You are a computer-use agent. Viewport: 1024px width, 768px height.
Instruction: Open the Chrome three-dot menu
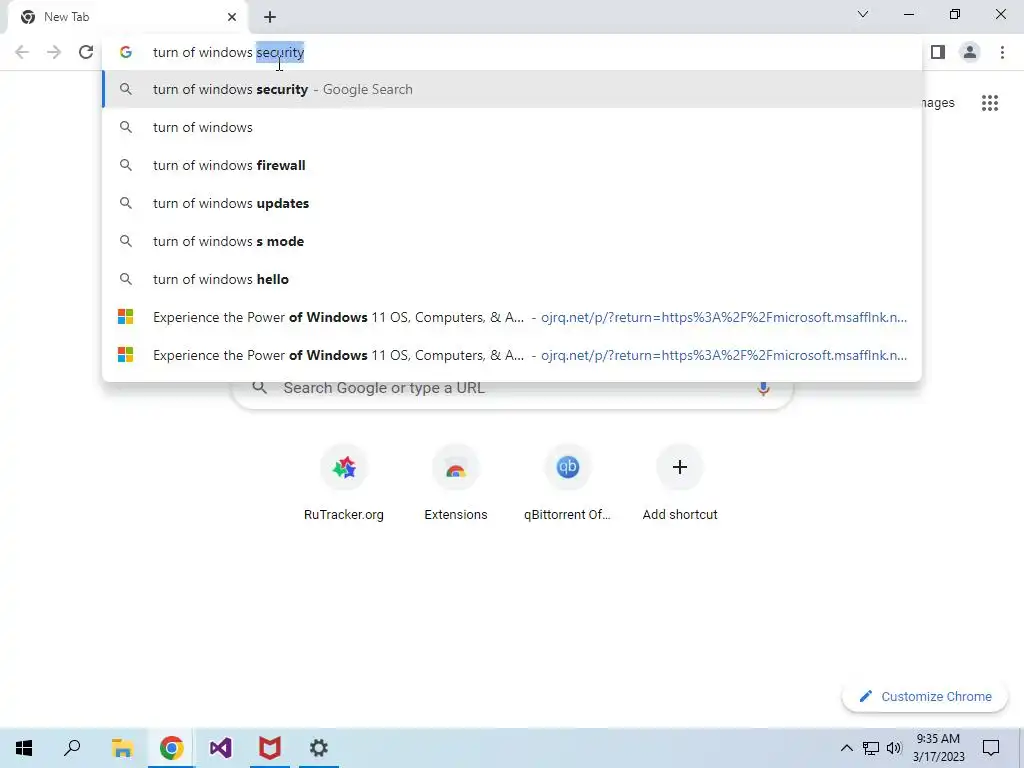click(x=1002, y=52)
